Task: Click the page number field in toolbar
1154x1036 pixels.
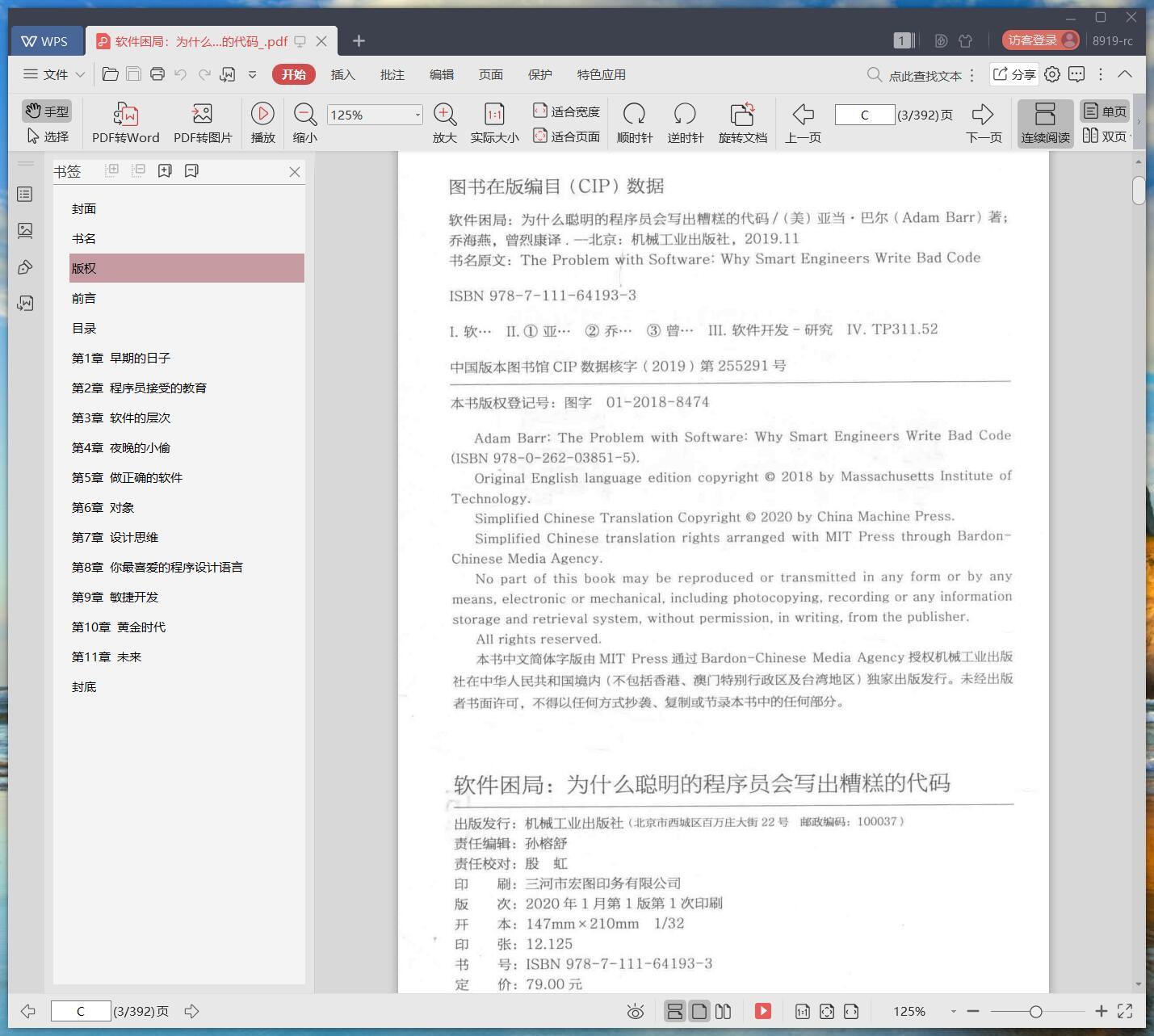Action: [x=864, y=115]
